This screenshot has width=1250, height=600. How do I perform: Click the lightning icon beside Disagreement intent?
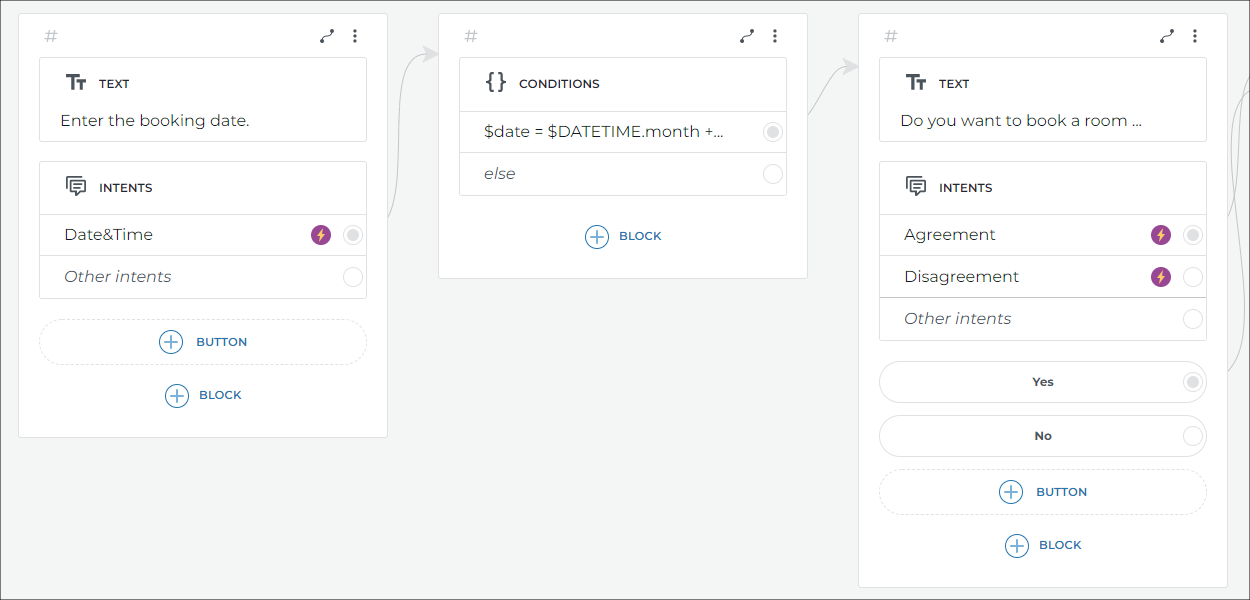(1161, 277)
